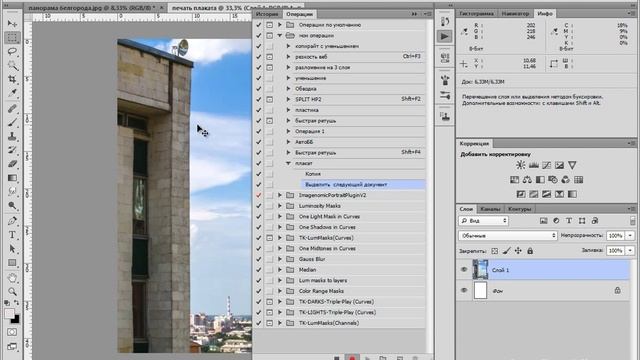Image resolution: width=640 pixels, height=360 pixels.
Task: Select the Path Selection tool
Action: [x=12, y=249]
